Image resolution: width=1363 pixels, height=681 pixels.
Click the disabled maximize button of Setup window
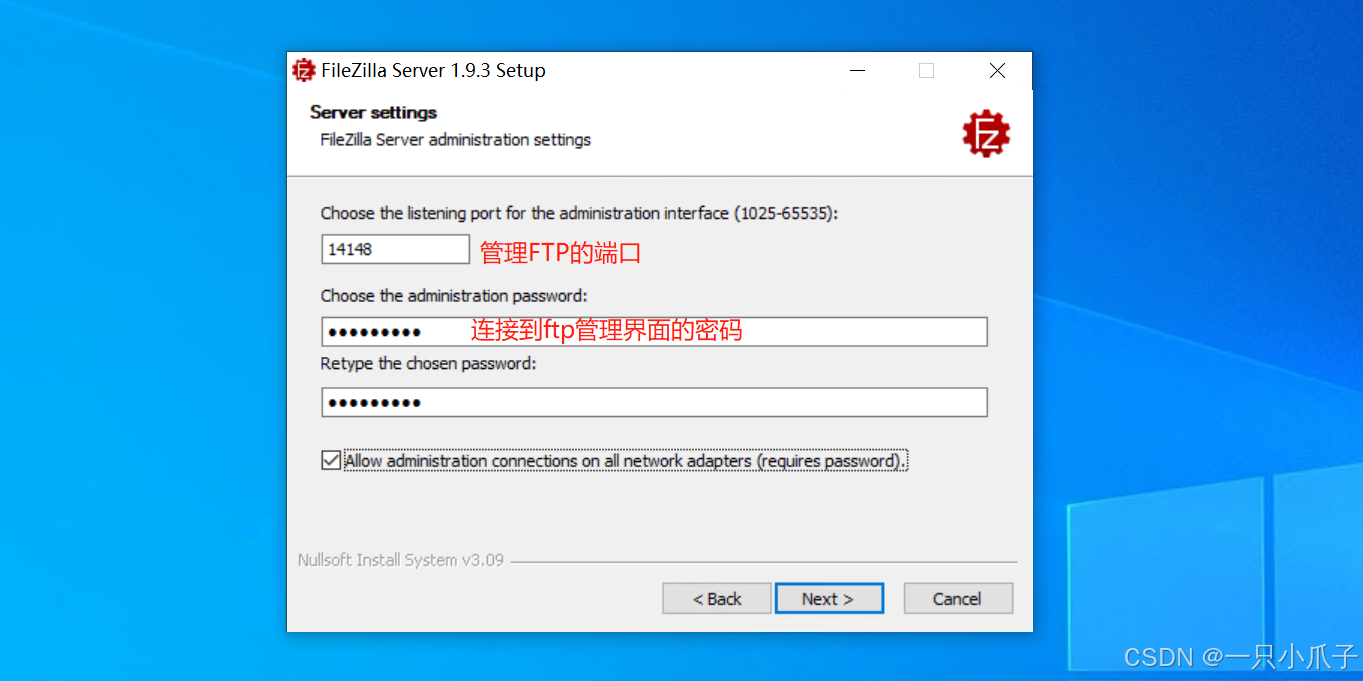926,70
